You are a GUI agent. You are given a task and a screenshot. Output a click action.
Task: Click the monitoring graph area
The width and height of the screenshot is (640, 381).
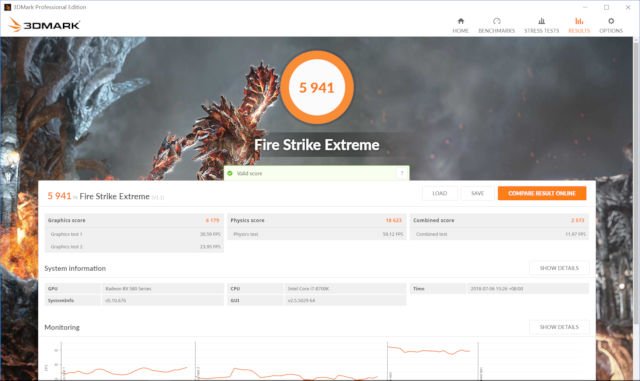click(317, 361)
